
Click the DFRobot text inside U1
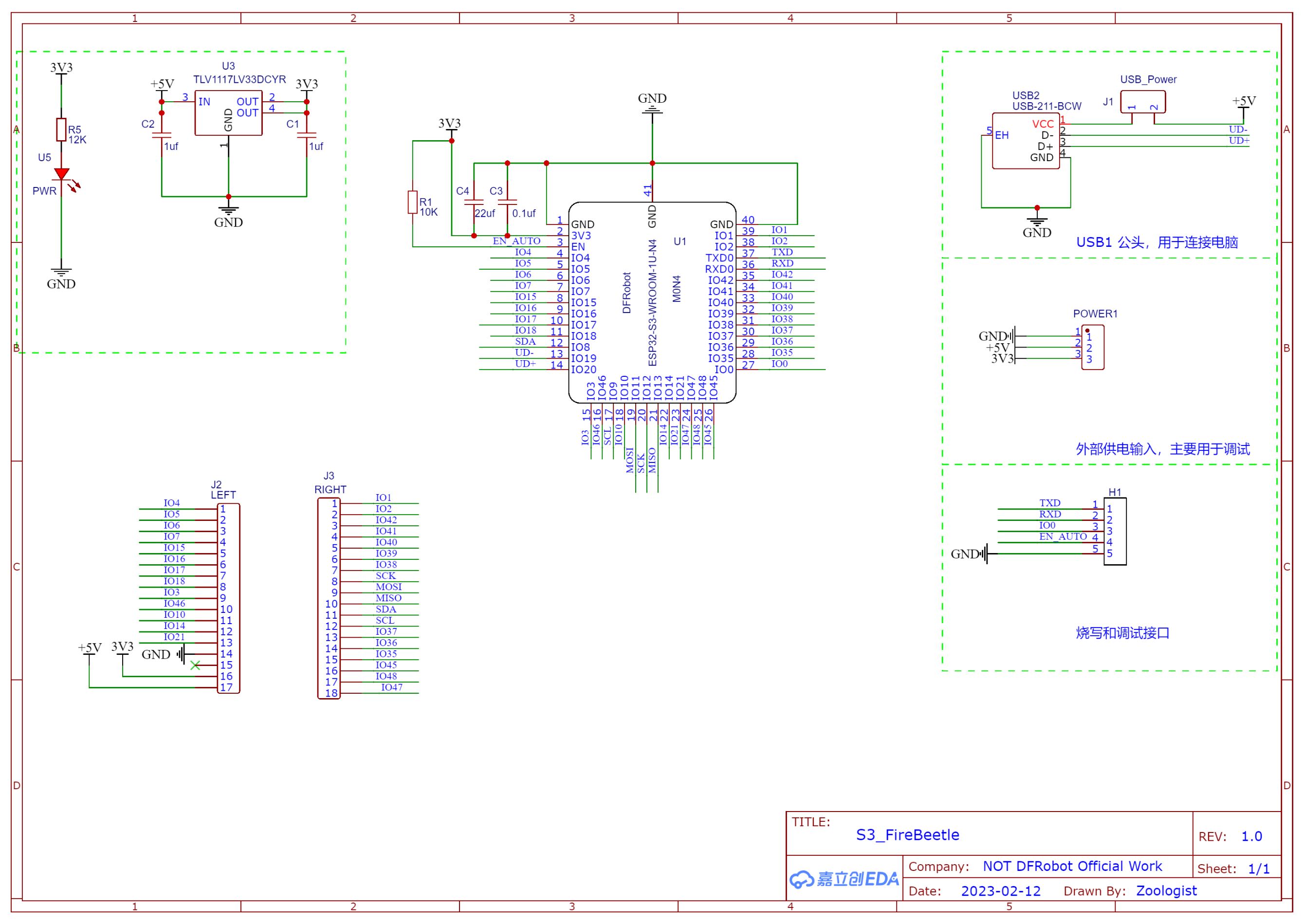point(626,293)
